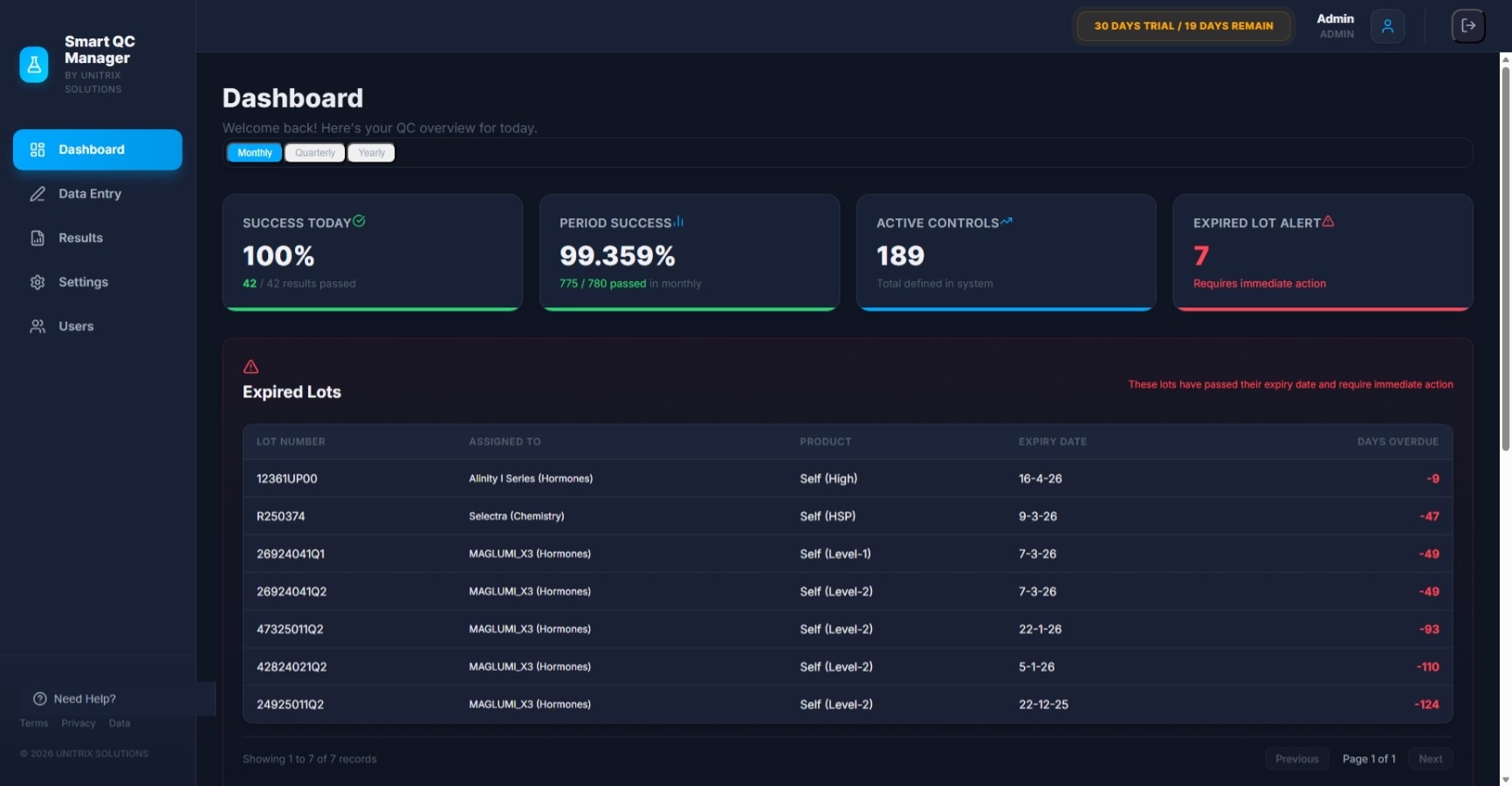Image resolution: width=1512 pixels, height=786 pixels.
Task: Click the Success Today checkmark icon
Action: [359, 221]
